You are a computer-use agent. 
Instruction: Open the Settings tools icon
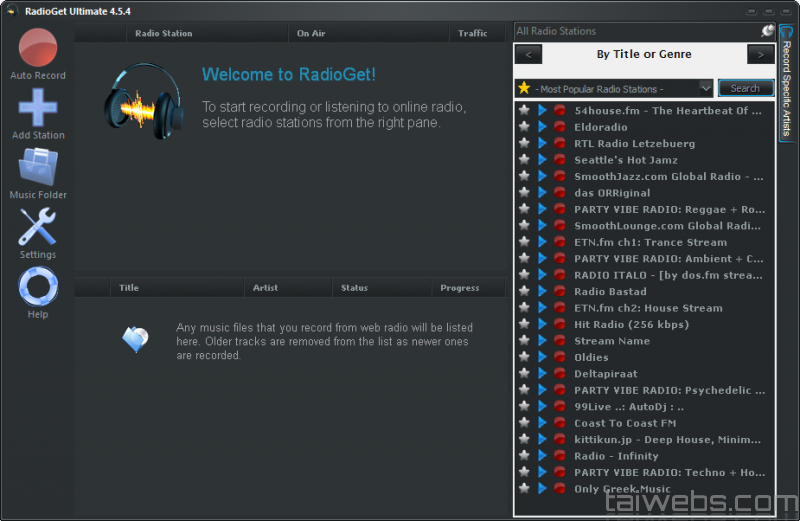pos(38,228)
